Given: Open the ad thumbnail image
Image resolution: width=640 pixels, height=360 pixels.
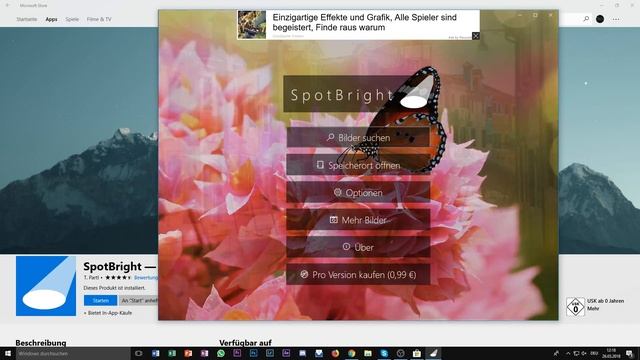Looking at the screenshot, I should coord(252,25).
